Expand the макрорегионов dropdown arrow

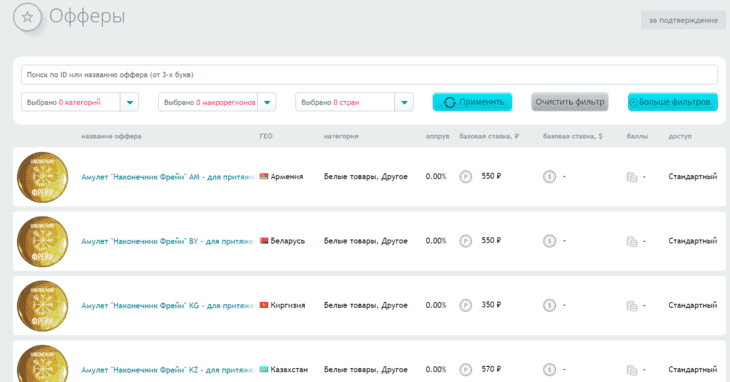click(267, 102)
